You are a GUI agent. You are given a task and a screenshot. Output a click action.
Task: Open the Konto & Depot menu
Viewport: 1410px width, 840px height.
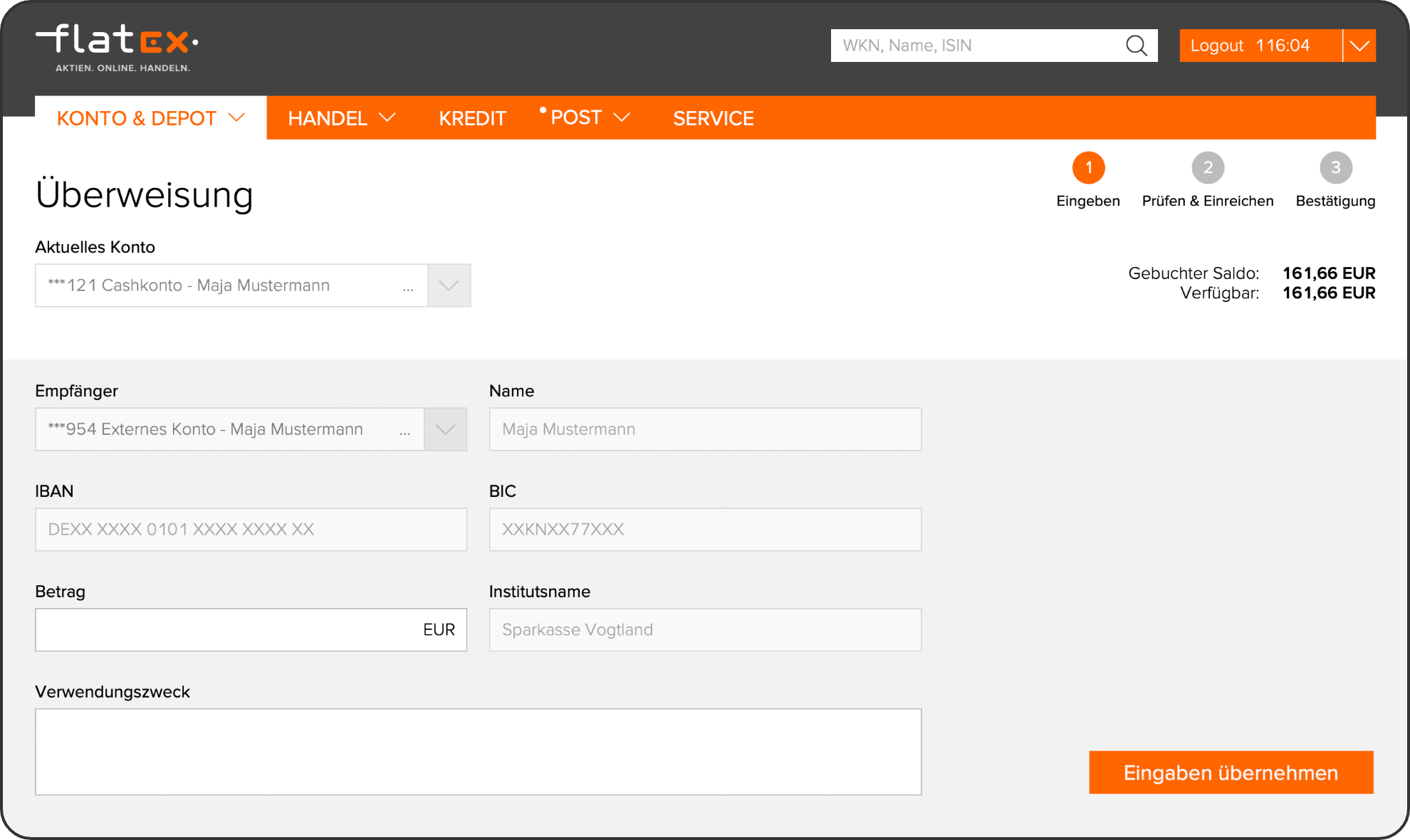(150, 118)
